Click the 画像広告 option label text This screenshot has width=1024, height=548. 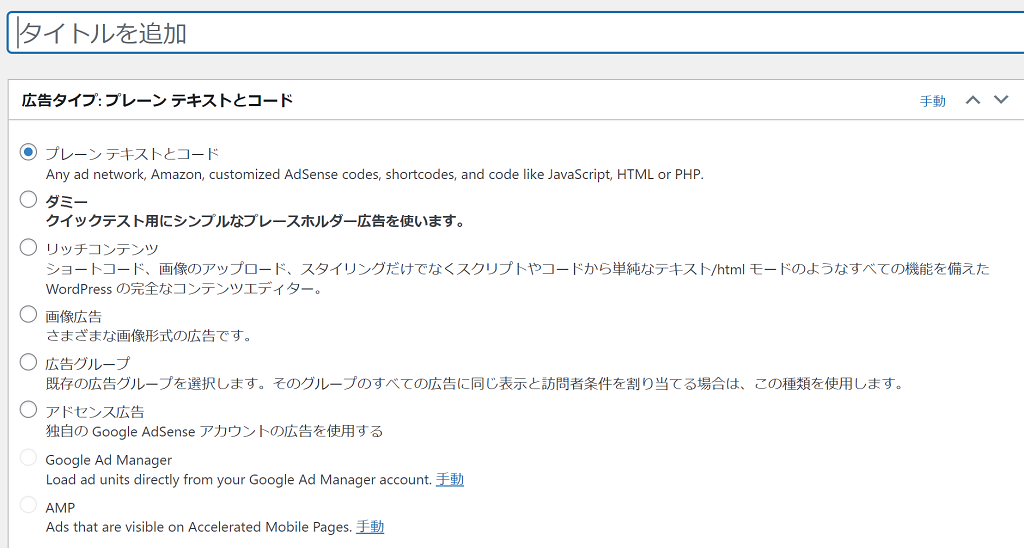coord(74,316)
